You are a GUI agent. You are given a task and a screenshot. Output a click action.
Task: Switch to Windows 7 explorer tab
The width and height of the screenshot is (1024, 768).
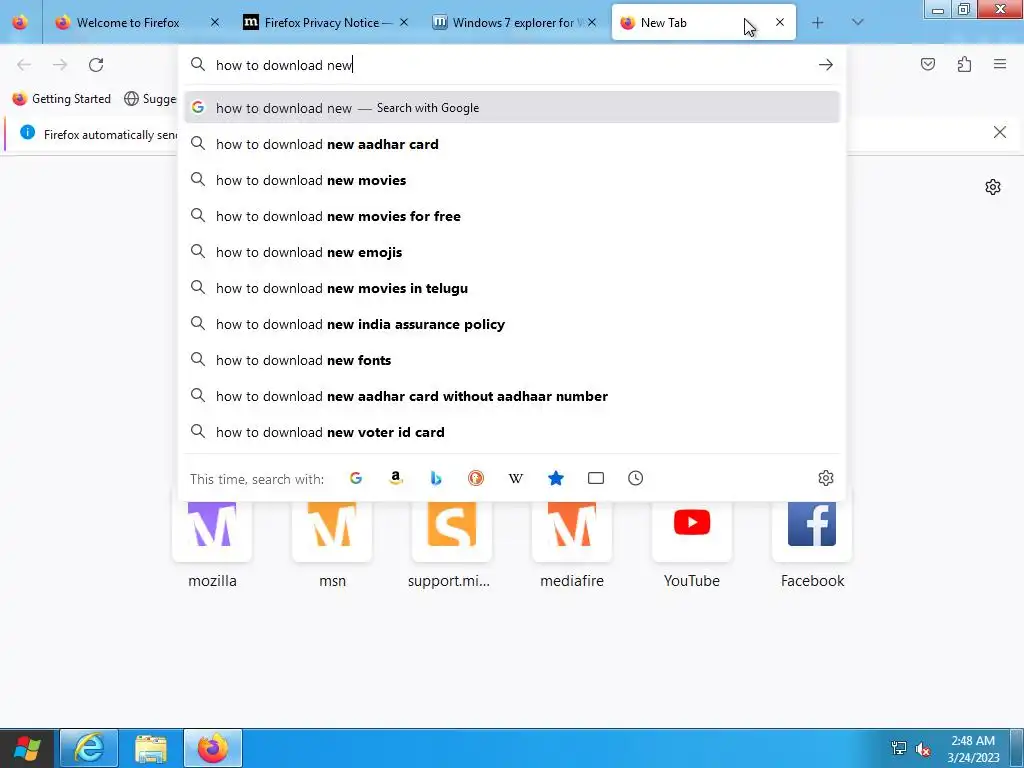513,23
